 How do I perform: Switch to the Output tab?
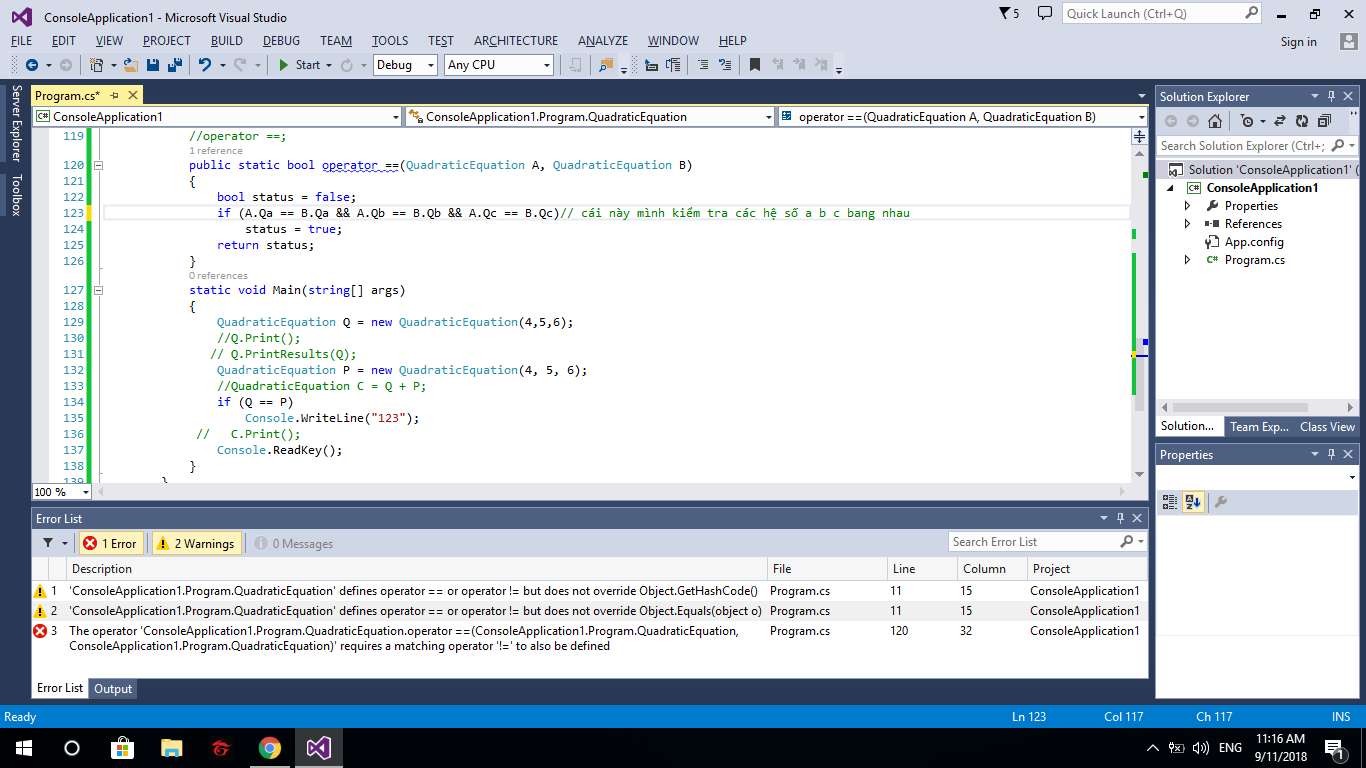[113, 688]
